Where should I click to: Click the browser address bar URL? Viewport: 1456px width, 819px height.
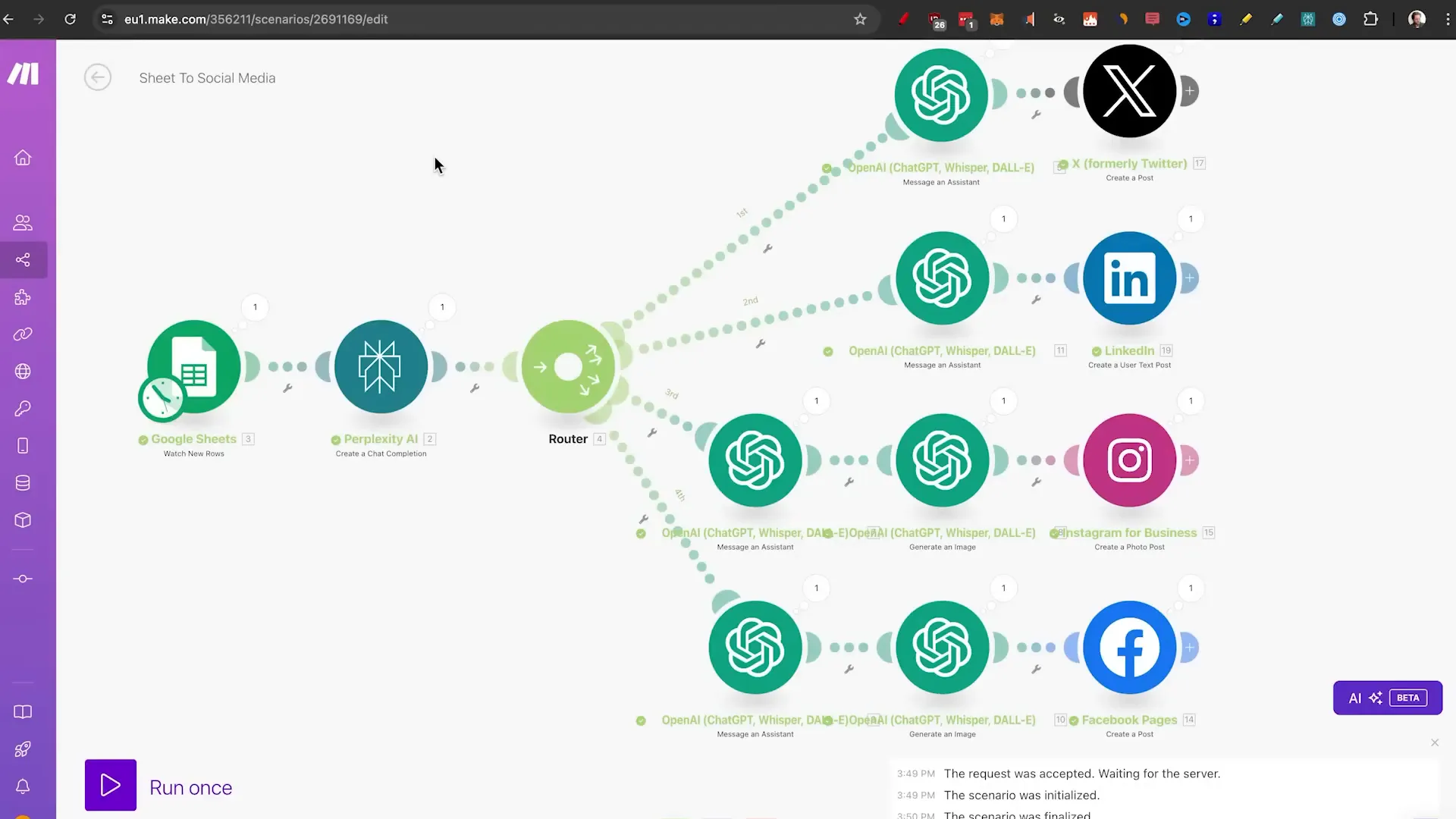[x=256, y=19]
